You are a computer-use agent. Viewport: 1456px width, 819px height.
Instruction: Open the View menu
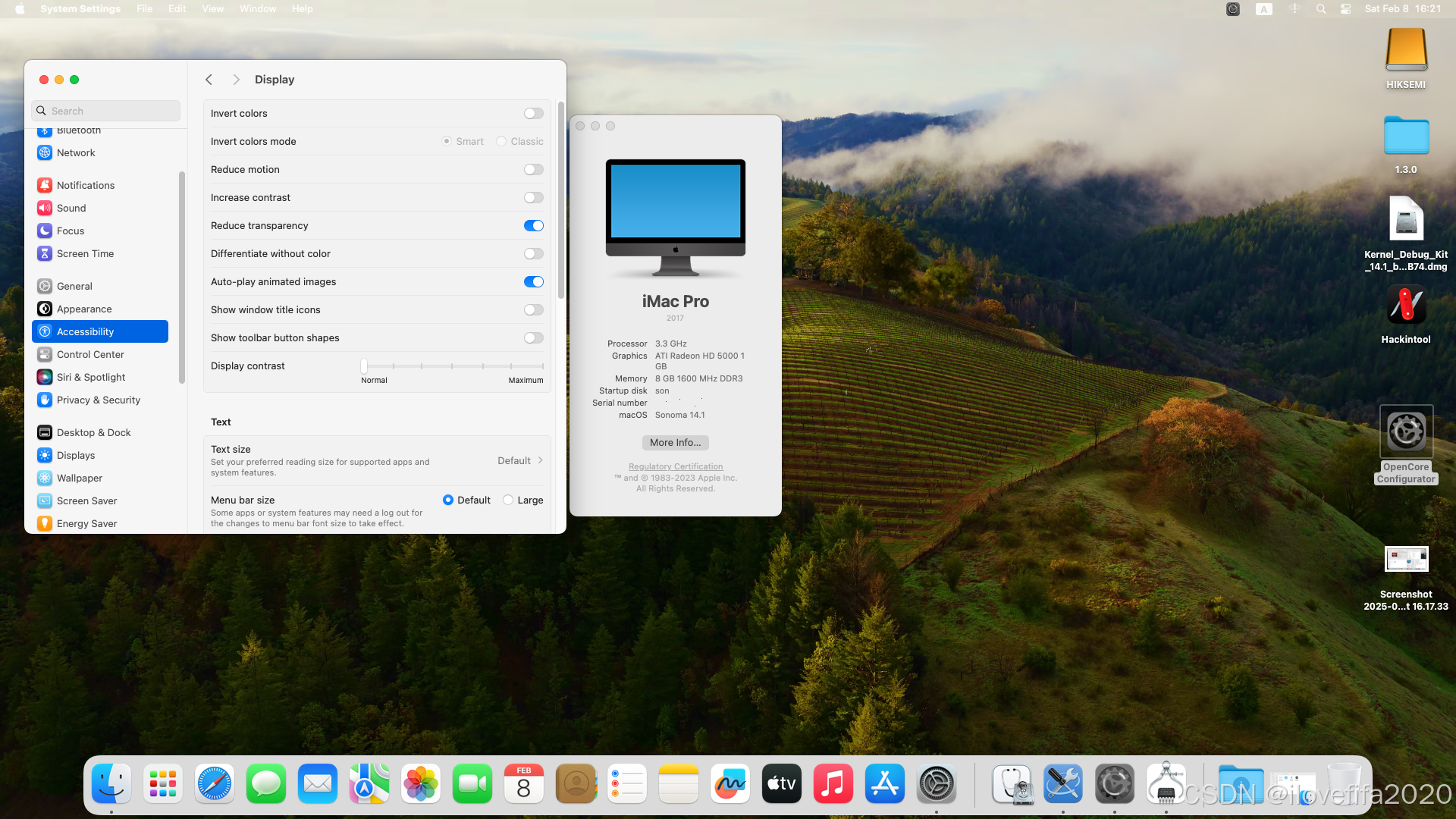(x=212, y=9)
